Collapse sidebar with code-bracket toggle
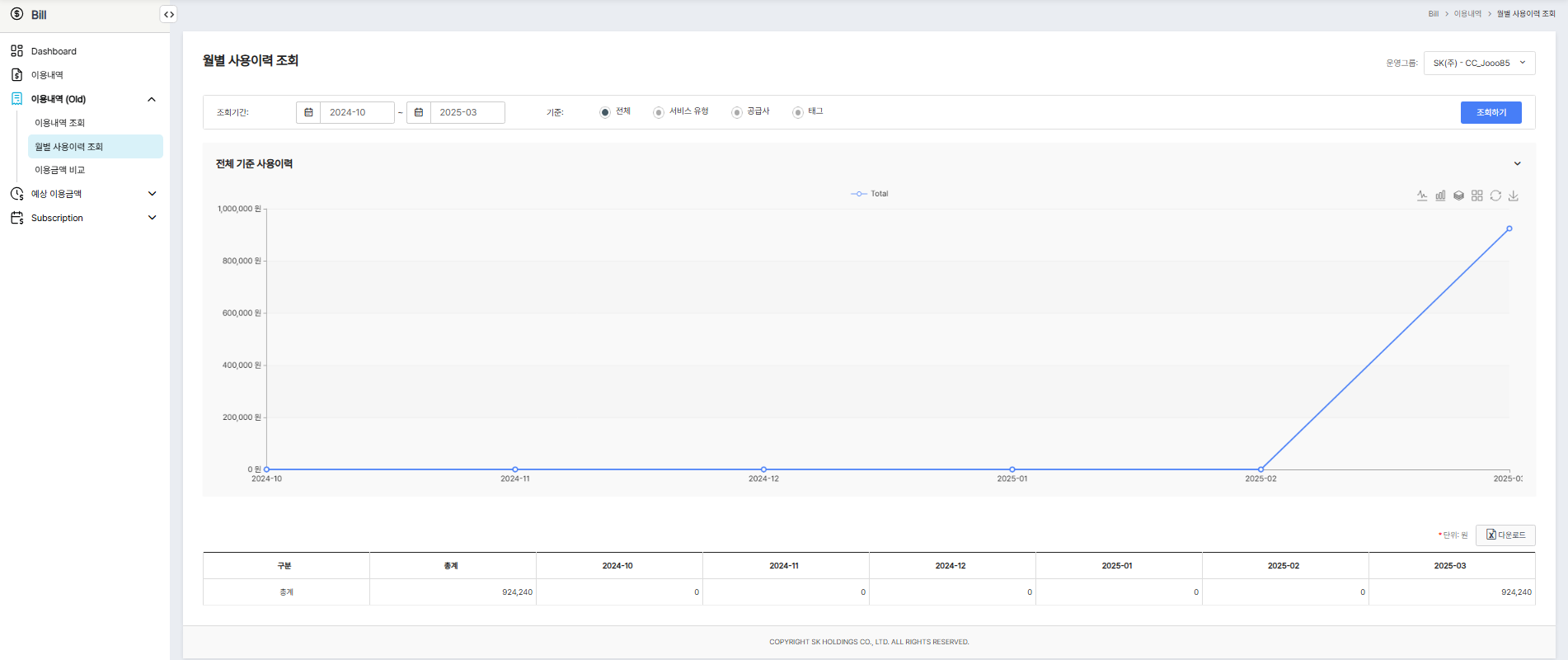1568x660 pixels. coord(168,14)
